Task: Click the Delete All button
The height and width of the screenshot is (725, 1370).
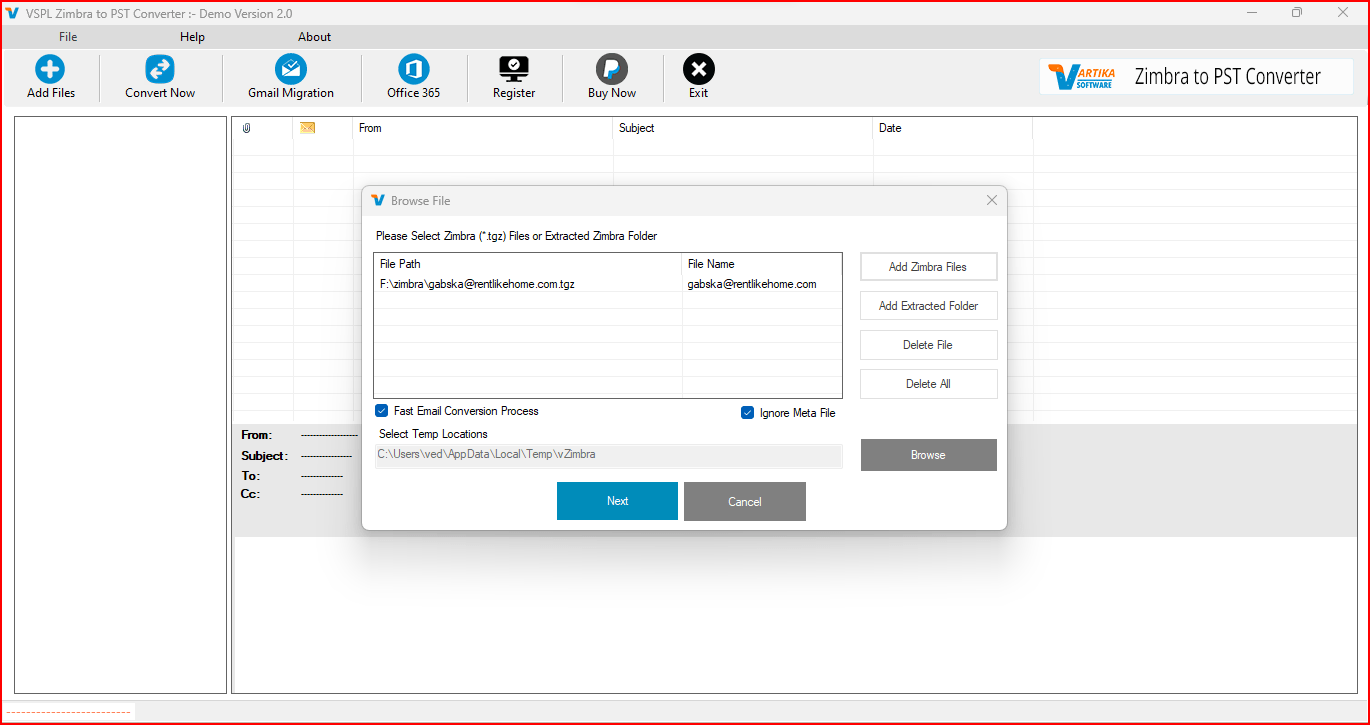Action: 928,384
